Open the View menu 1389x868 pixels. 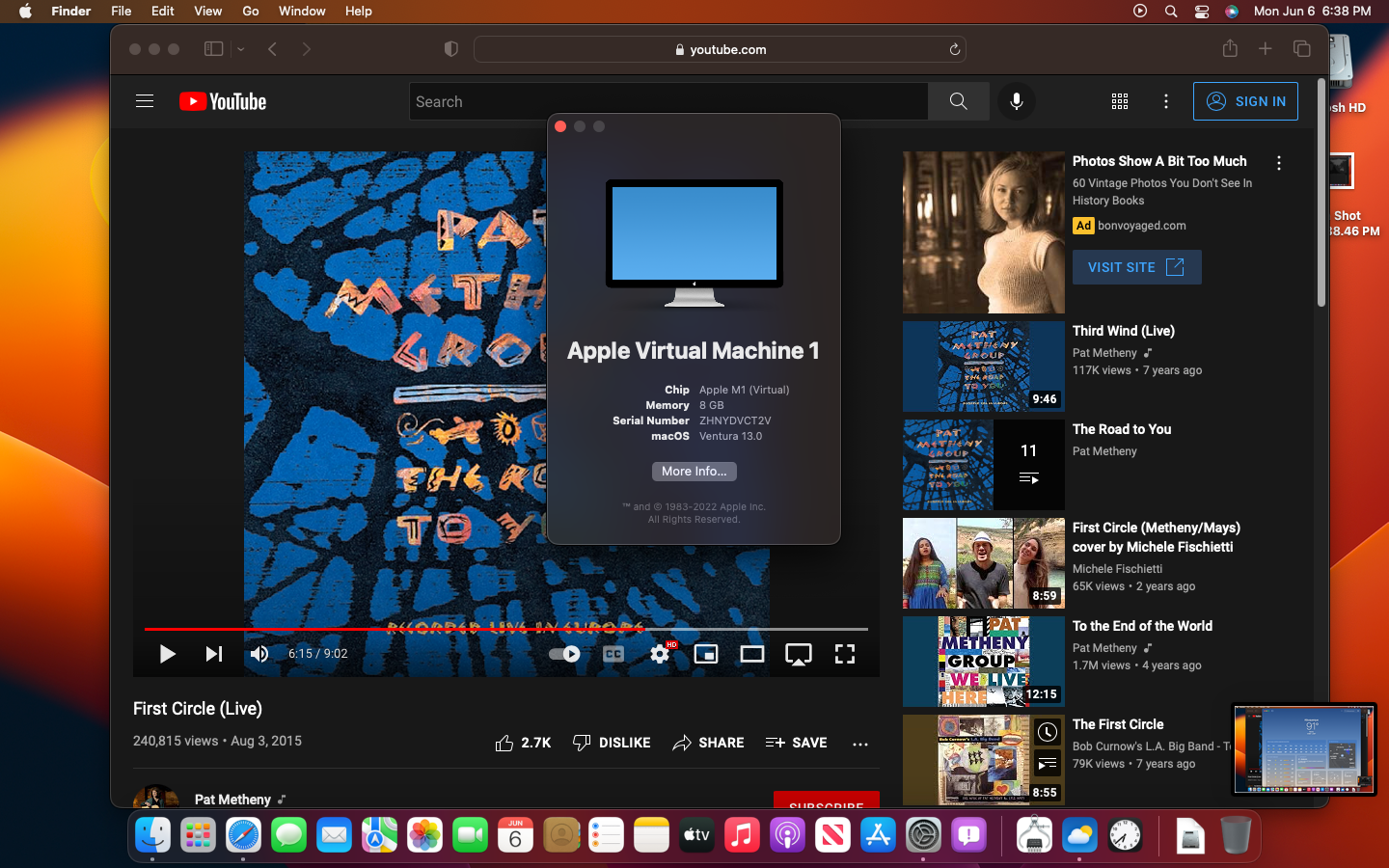click(x=208, y=11)
